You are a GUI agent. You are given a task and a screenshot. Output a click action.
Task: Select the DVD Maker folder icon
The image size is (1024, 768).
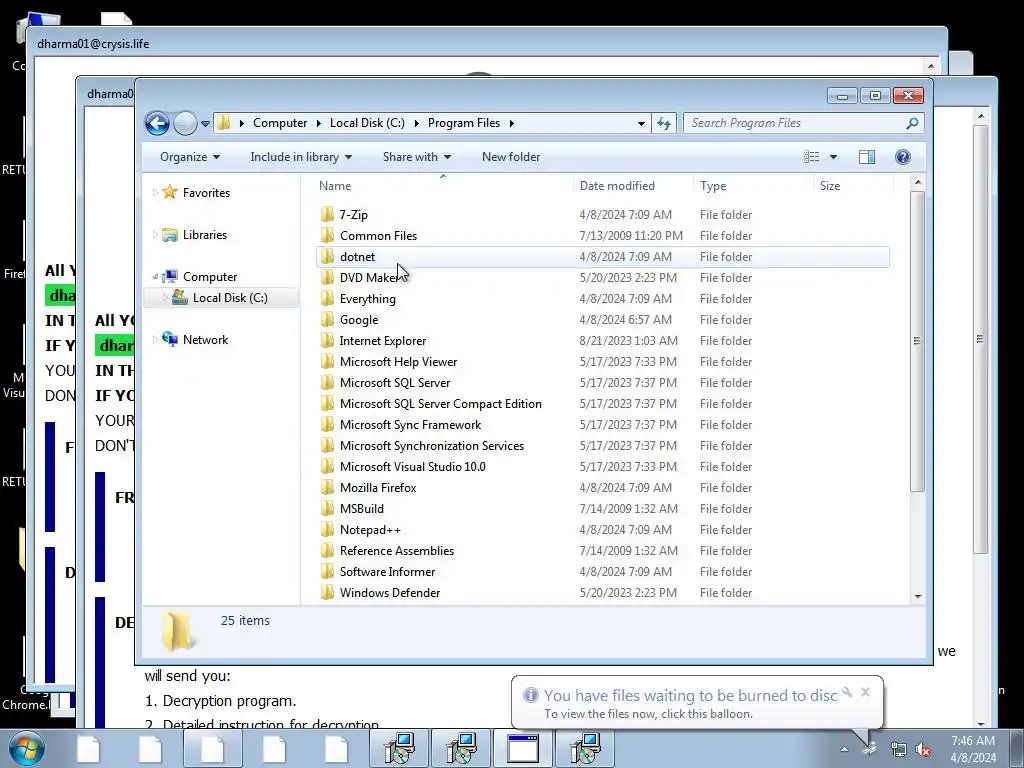click(x=327, y=278)
